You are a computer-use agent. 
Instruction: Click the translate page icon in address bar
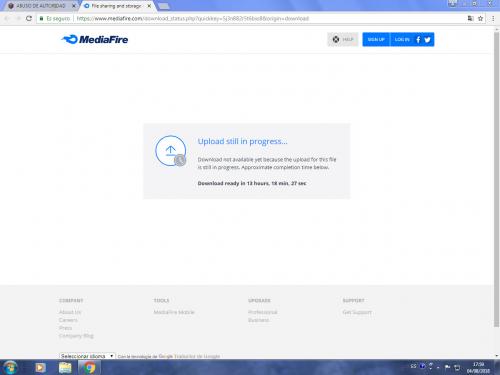coord(470,18)
